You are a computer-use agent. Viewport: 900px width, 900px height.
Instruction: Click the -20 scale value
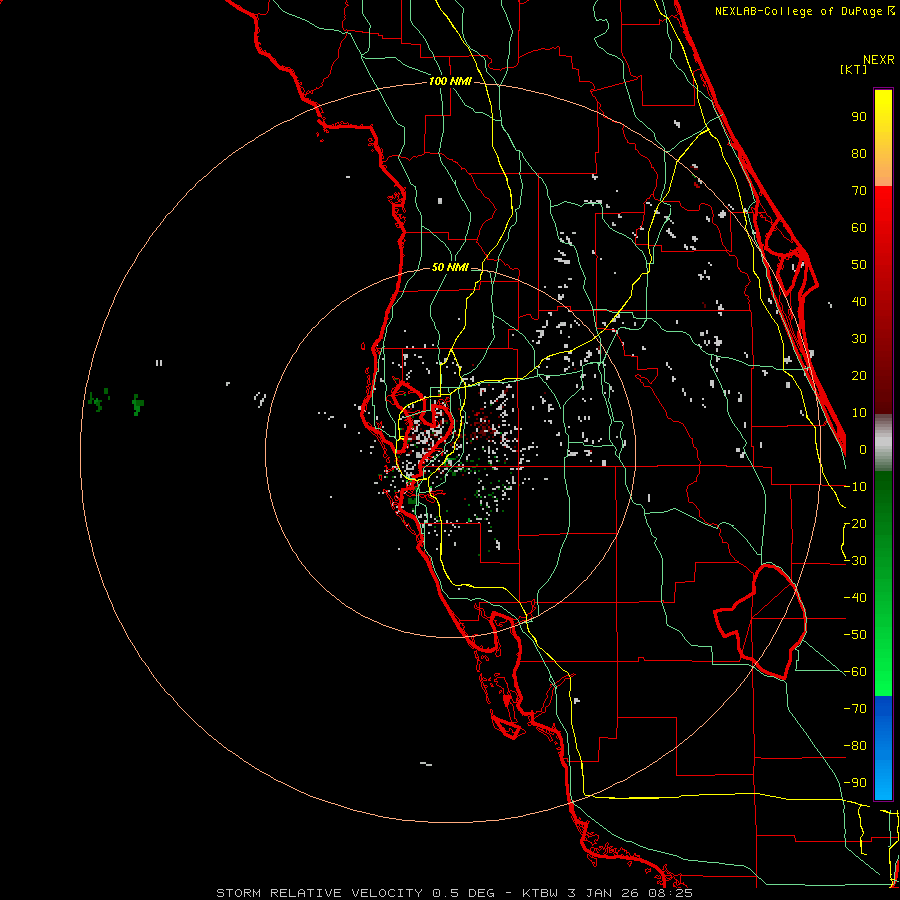pyautogui.click(x=855, y=524)
